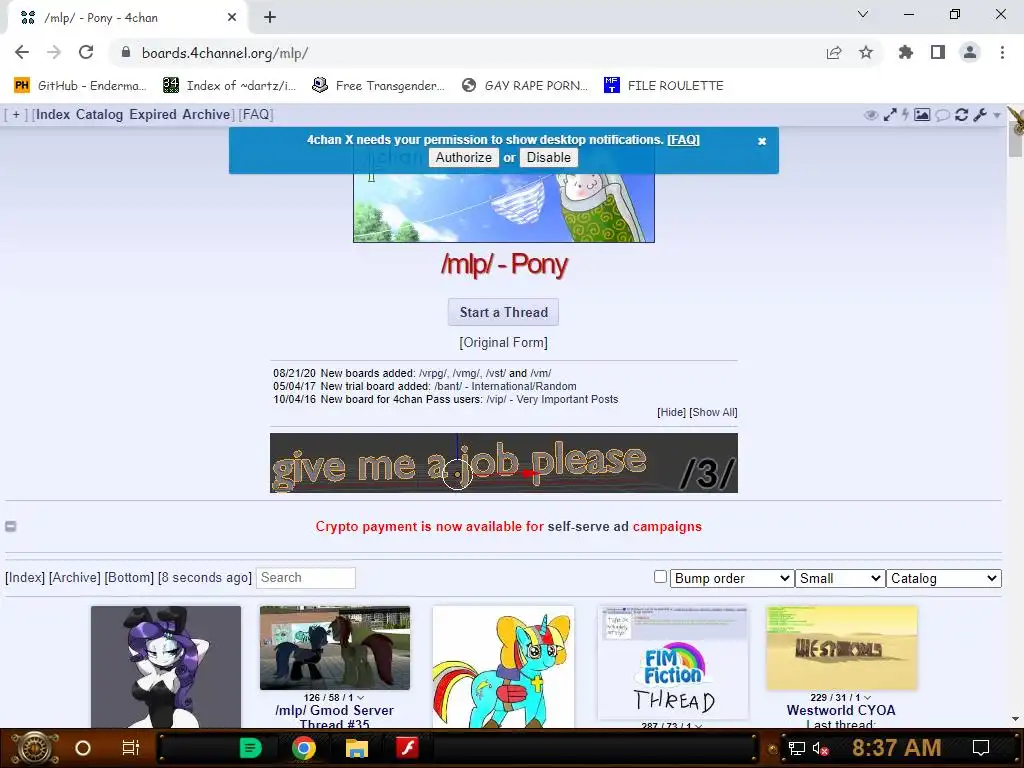Go back with browser back arrow

tap(22, 52)
